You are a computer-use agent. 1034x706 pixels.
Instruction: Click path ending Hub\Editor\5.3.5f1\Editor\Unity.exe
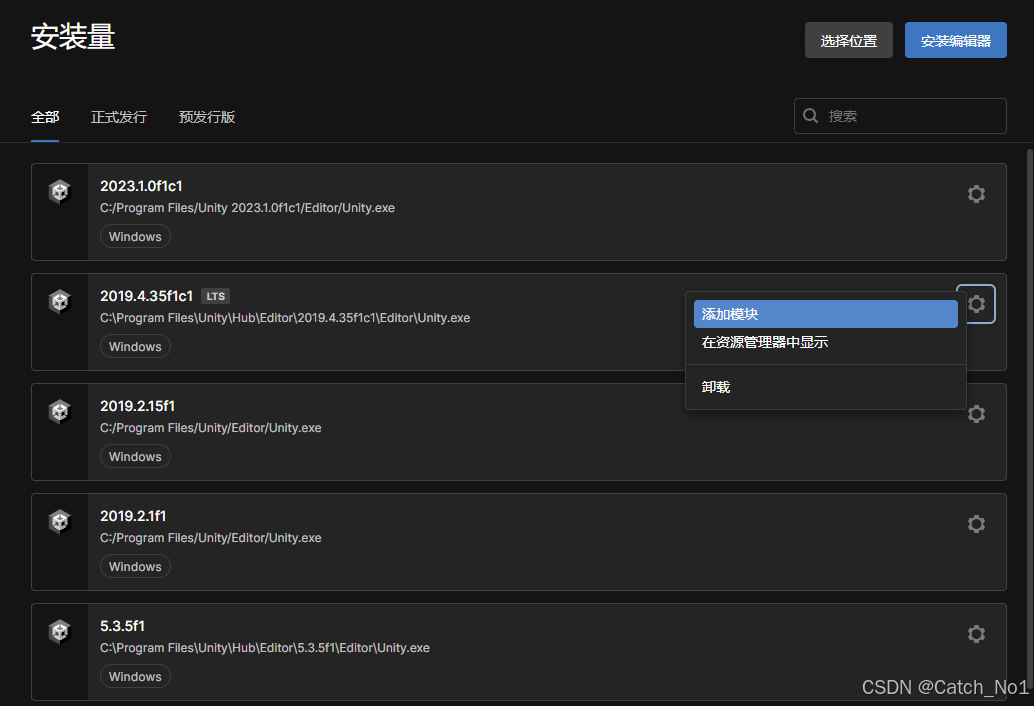click(x=264, y=649)
